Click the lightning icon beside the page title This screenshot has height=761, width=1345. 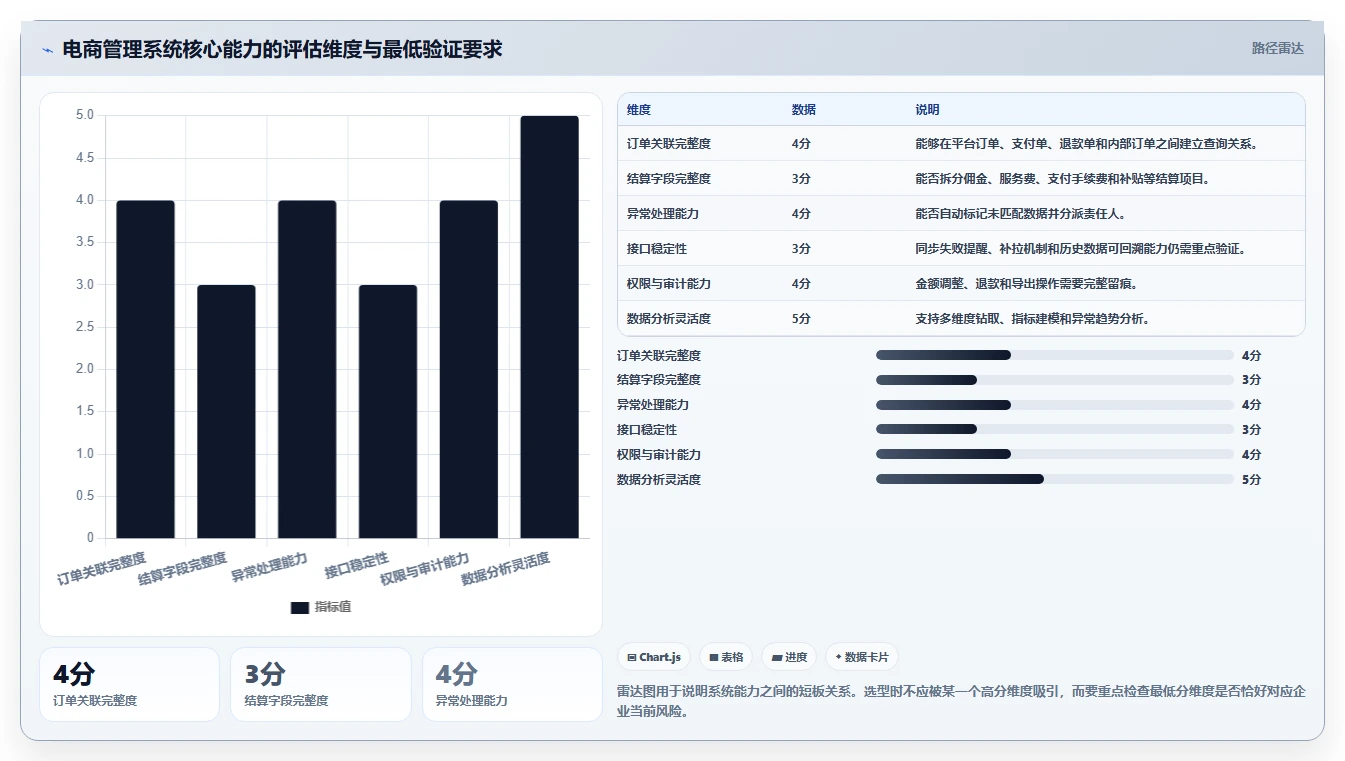click(47, 49)
